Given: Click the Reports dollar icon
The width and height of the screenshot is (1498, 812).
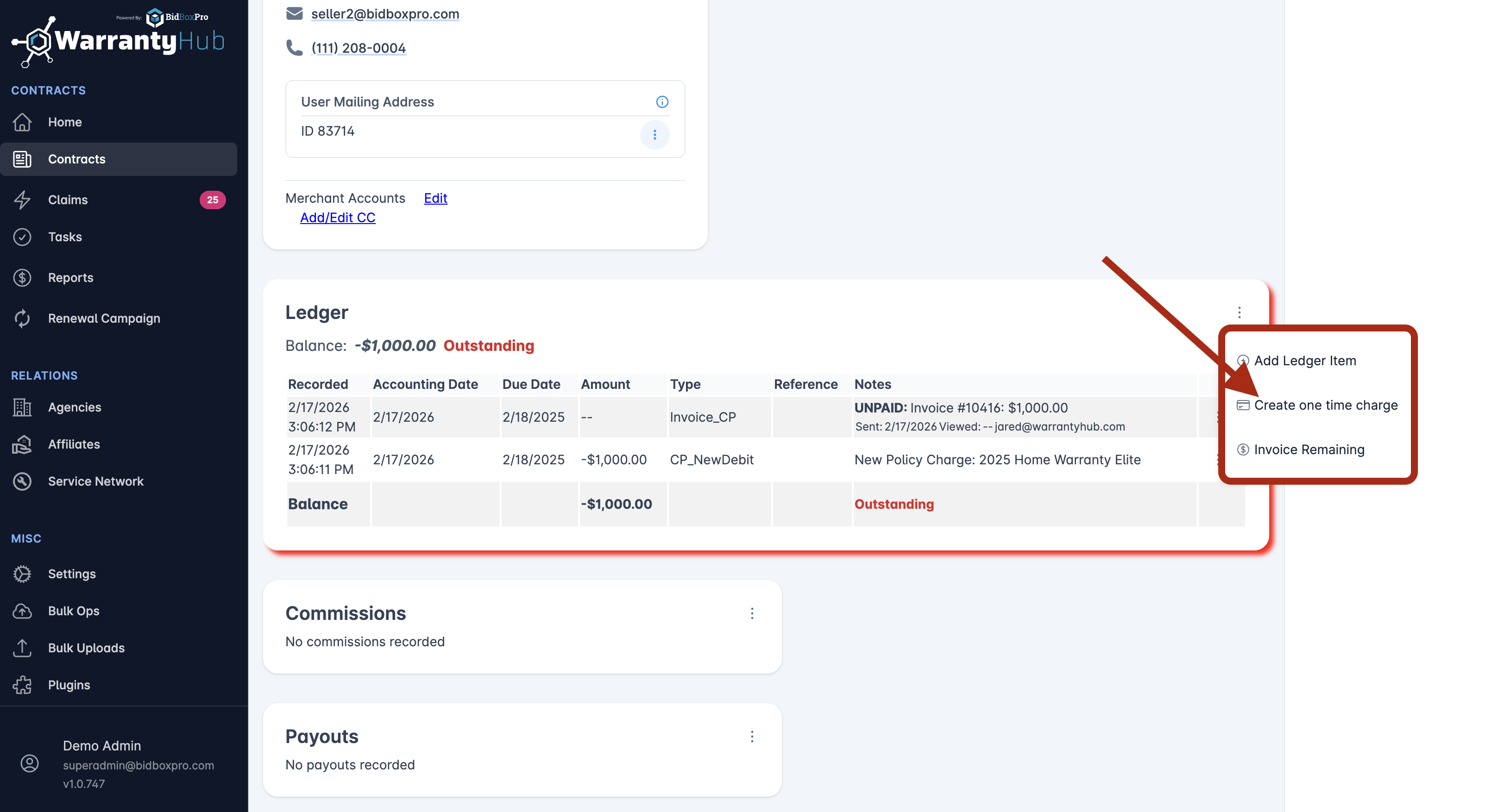Looking at the screenshot, I should [22, 277].
